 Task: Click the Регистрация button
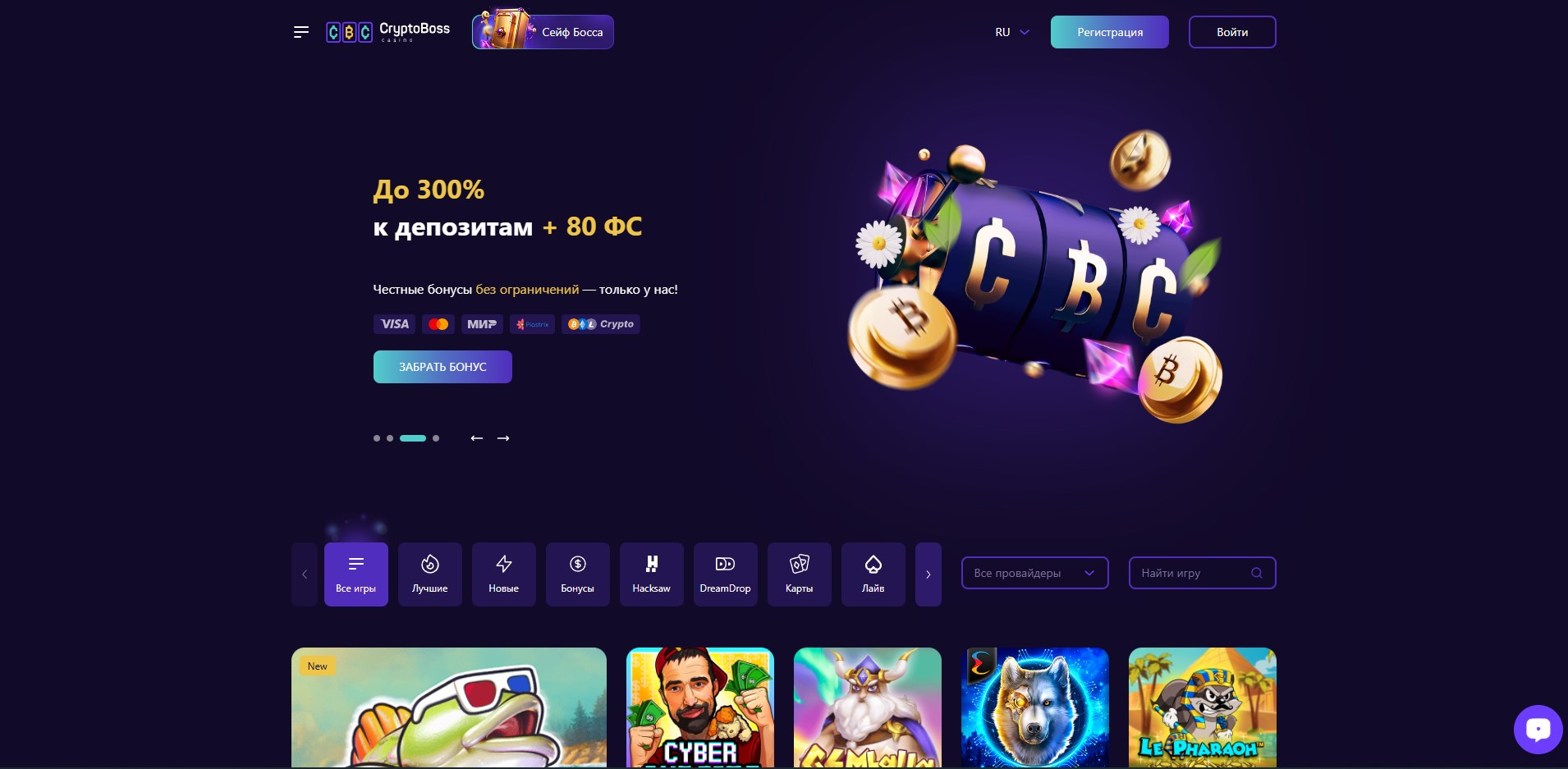(x=1110, y=32)
